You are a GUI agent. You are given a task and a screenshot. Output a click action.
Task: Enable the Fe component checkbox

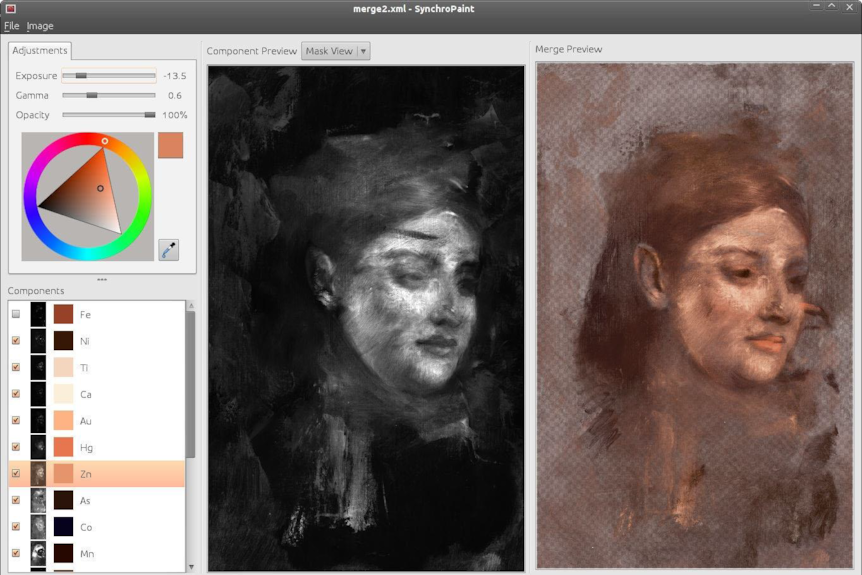coord(16,314)
